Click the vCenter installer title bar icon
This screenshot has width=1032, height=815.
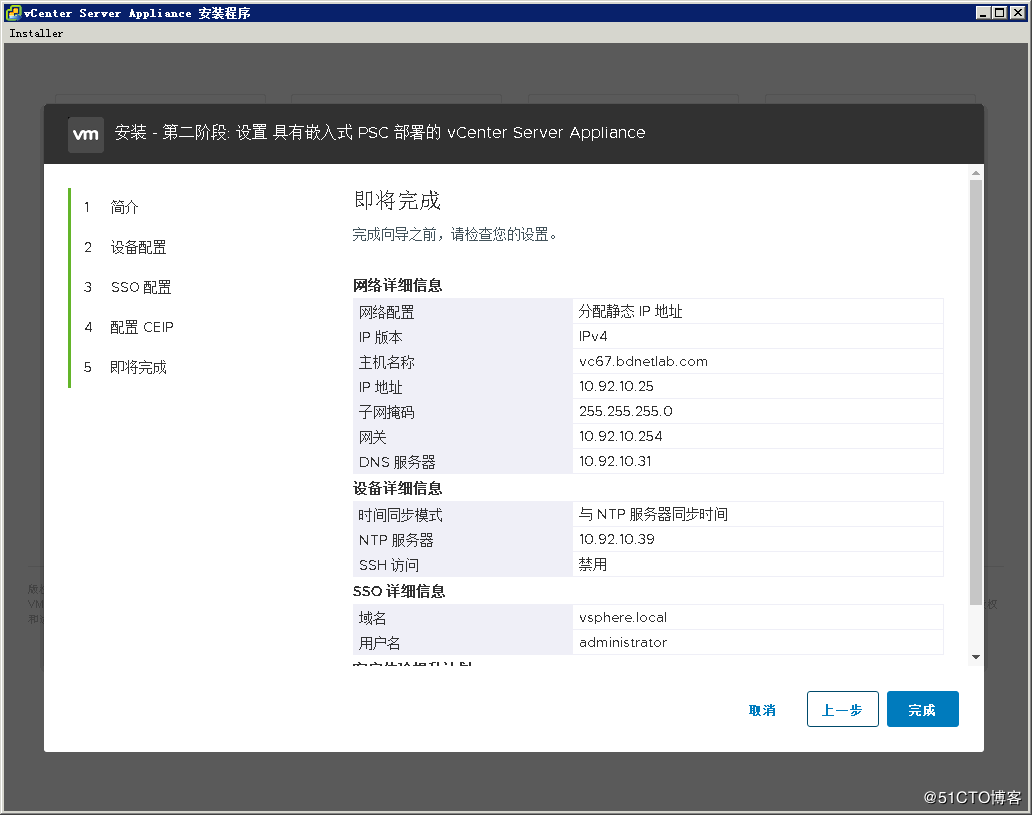pyautogui.click(x=13, y=13)
